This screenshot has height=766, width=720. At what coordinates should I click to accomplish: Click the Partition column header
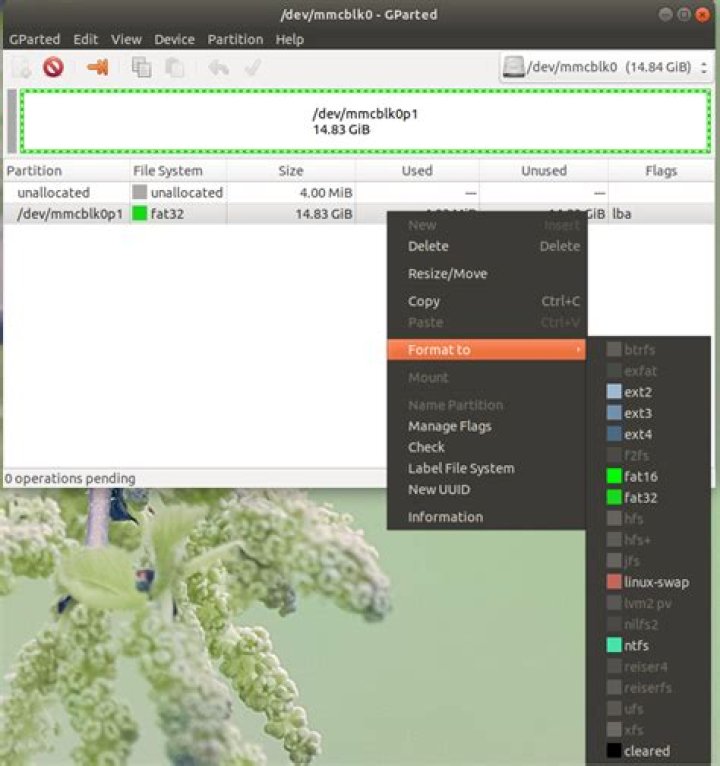point(66,170)
